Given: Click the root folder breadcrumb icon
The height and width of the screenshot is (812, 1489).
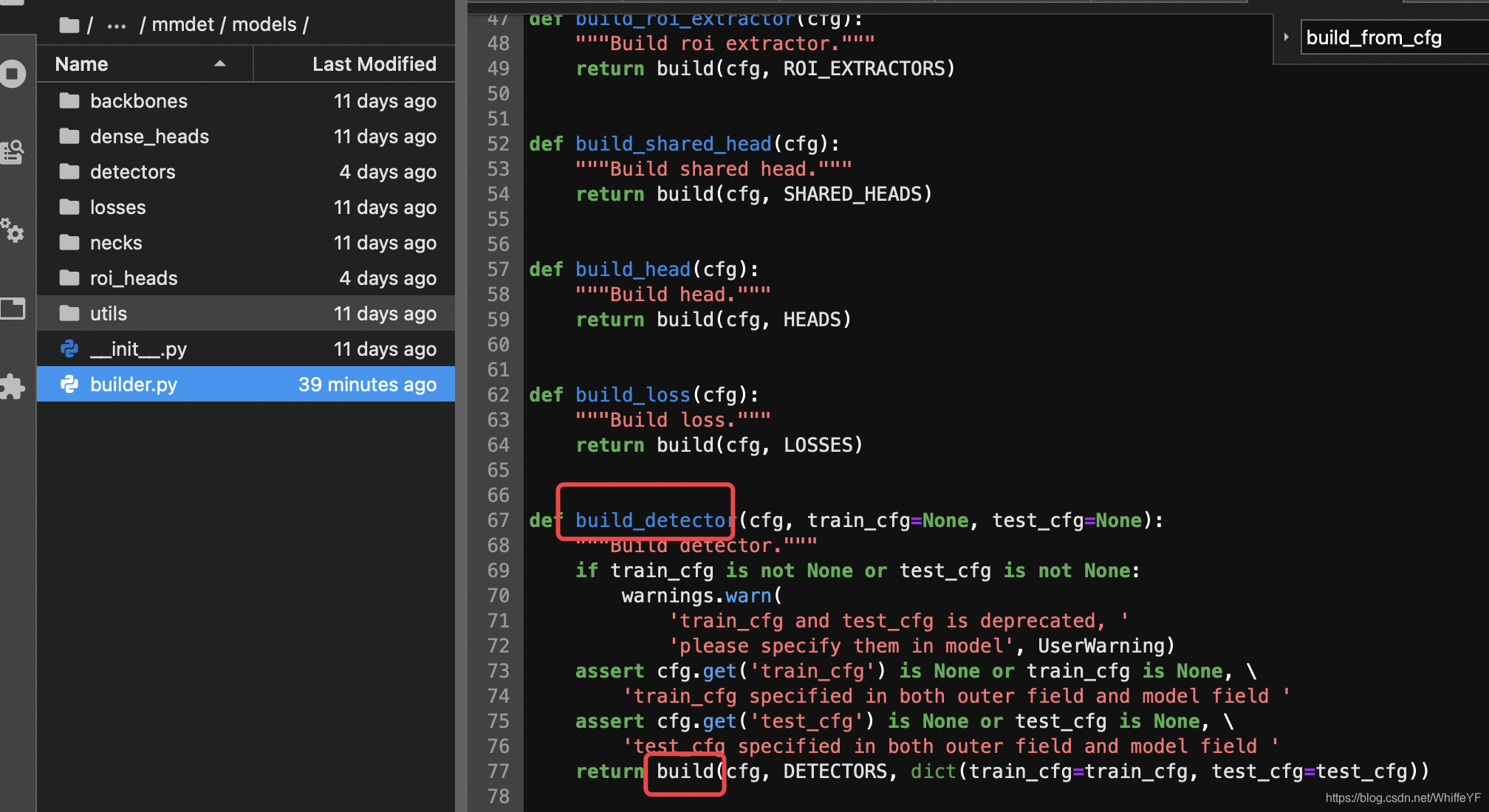Looking at the screenshot, I should [x=69, y=25].
